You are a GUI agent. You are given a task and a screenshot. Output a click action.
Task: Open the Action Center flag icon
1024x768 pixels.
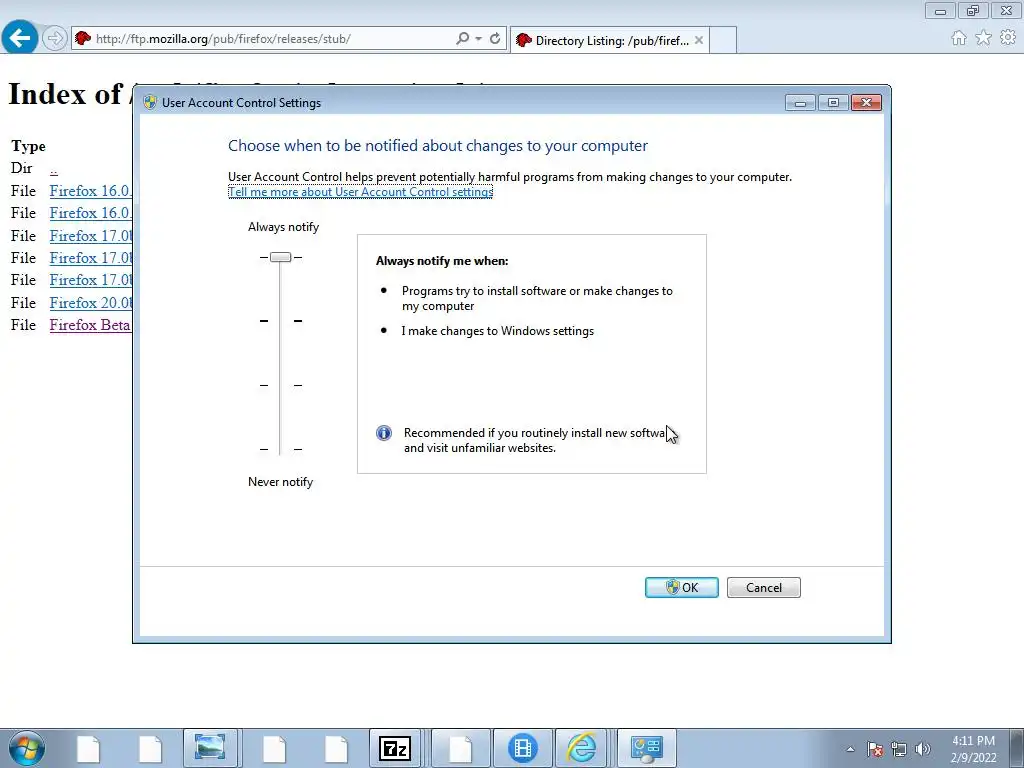(x=875, y=749)
